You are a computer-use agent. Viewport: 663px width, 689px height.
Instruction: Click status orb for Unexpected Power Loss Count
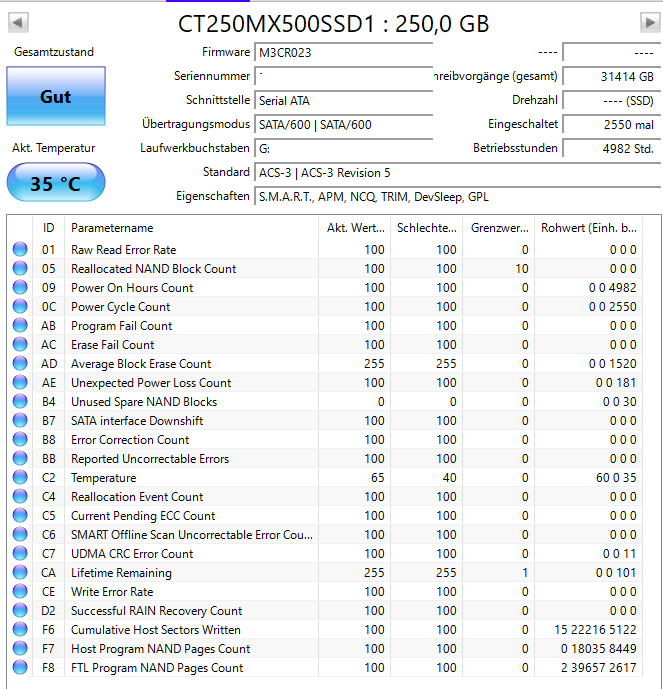pos(20,382)
